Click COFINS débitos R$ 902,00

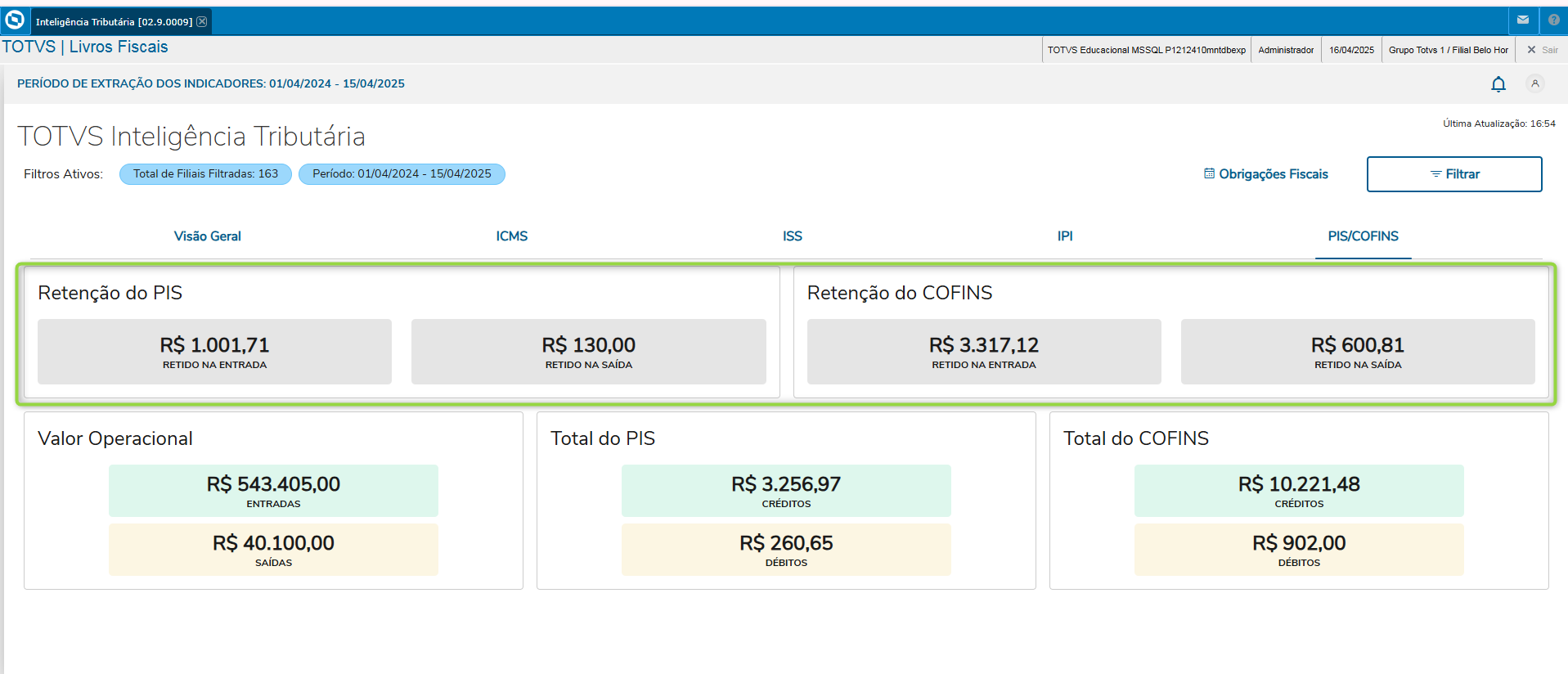click(x=1299, y=550)
